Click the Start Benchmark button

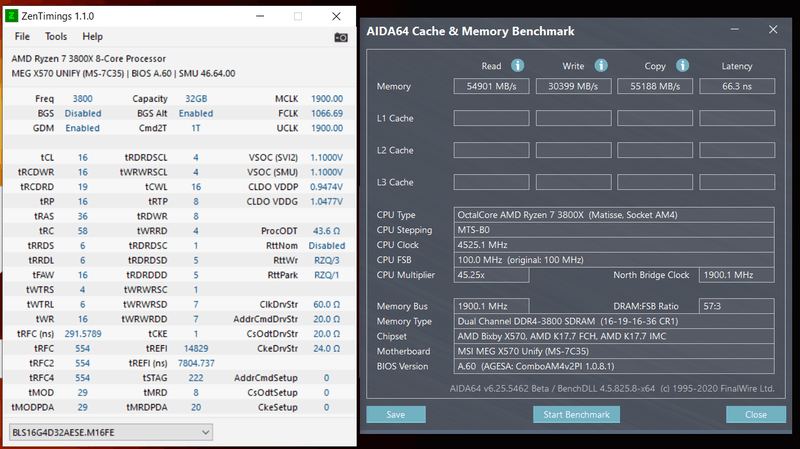tap(577, 414)
